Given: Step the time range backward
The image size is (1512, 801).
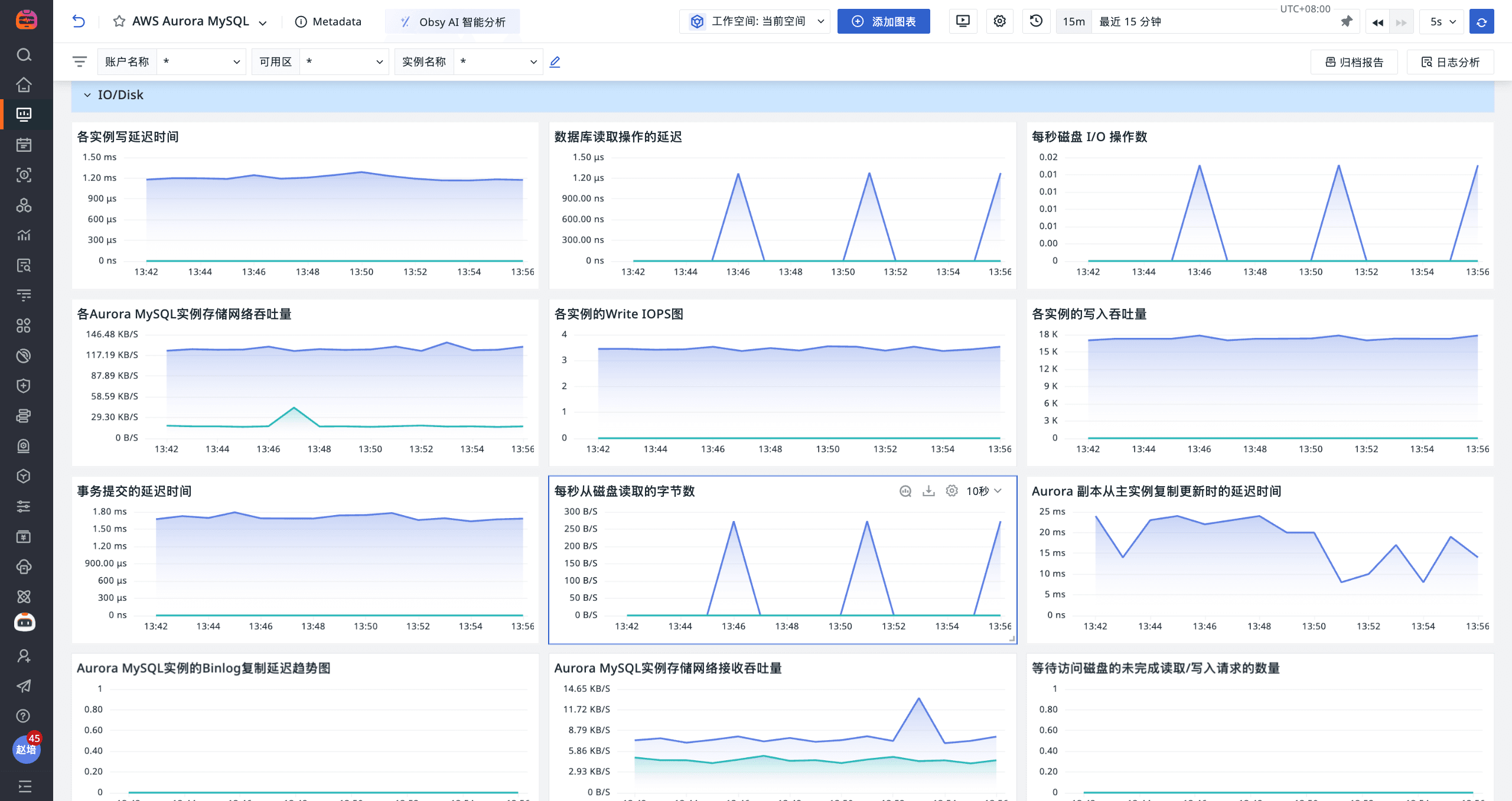Looking at the screenshot, I should [x=1377, y=22].
